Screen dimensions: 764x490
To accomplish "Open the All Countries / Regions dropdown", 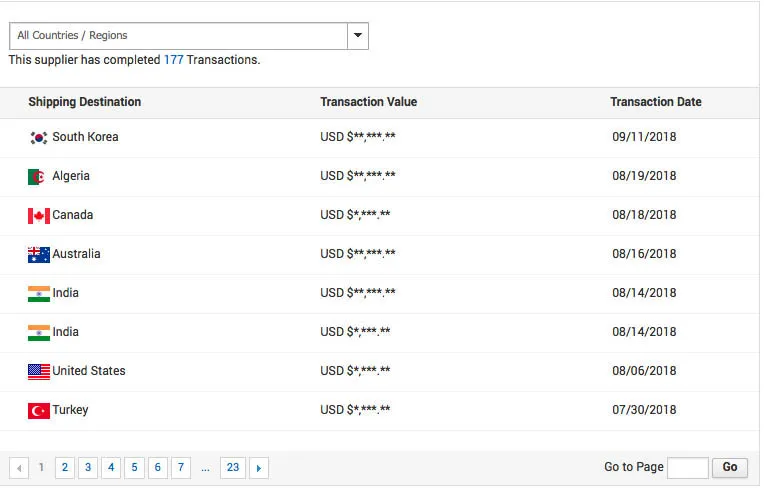I will (x=178, y=36).
